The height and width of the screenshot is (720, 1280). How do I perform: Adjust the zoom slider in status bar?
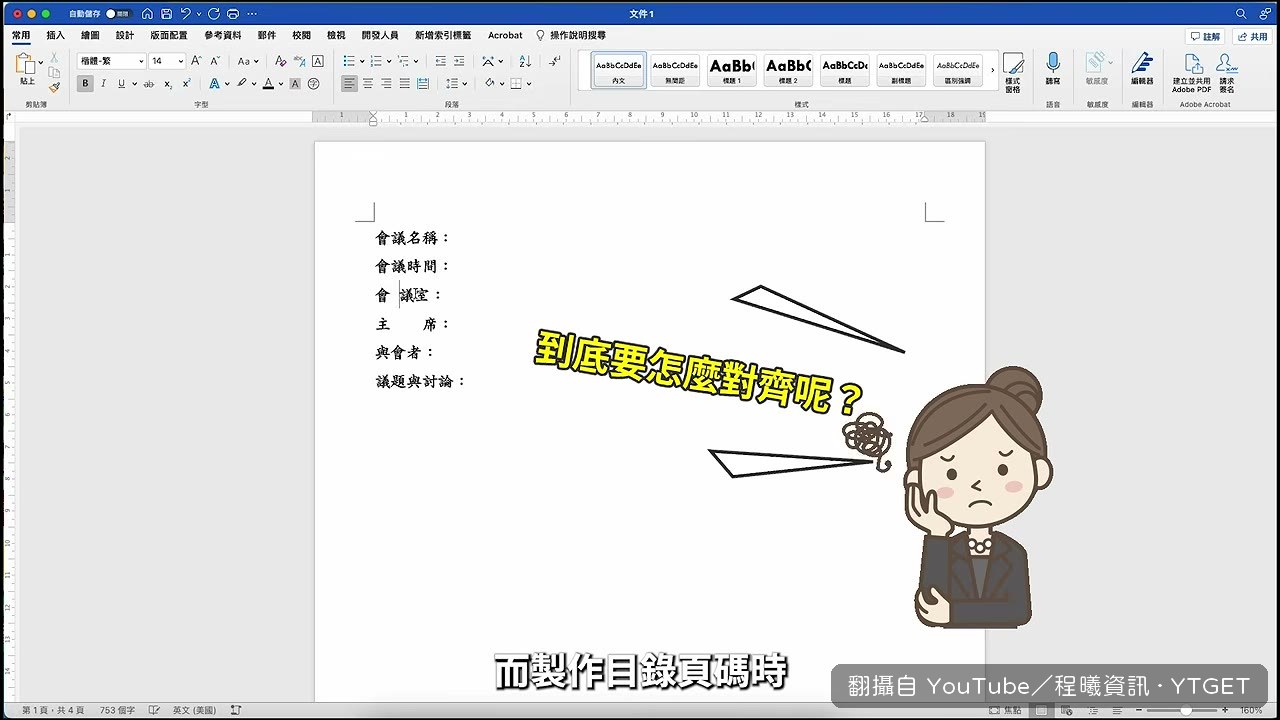(x=1185, y=710)
